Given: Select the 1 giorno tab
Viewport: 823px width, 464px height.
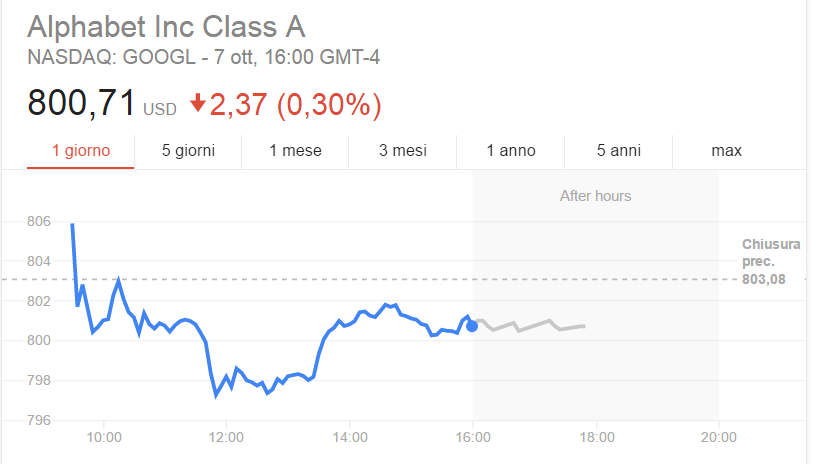Looking at the screenshot, I should [81, 151].
